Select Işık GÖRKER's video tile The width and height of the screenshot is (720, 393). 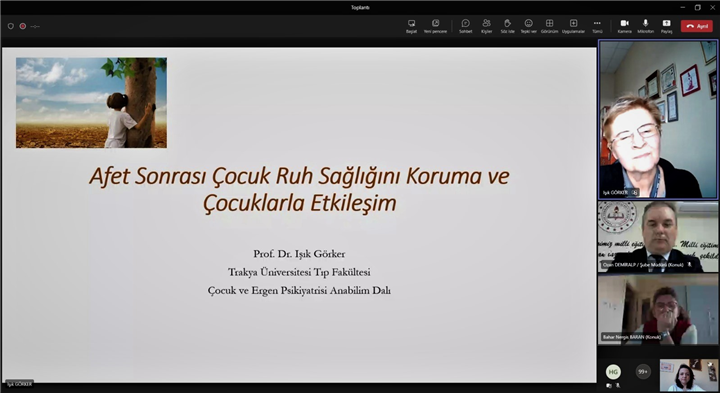(658, 119)
